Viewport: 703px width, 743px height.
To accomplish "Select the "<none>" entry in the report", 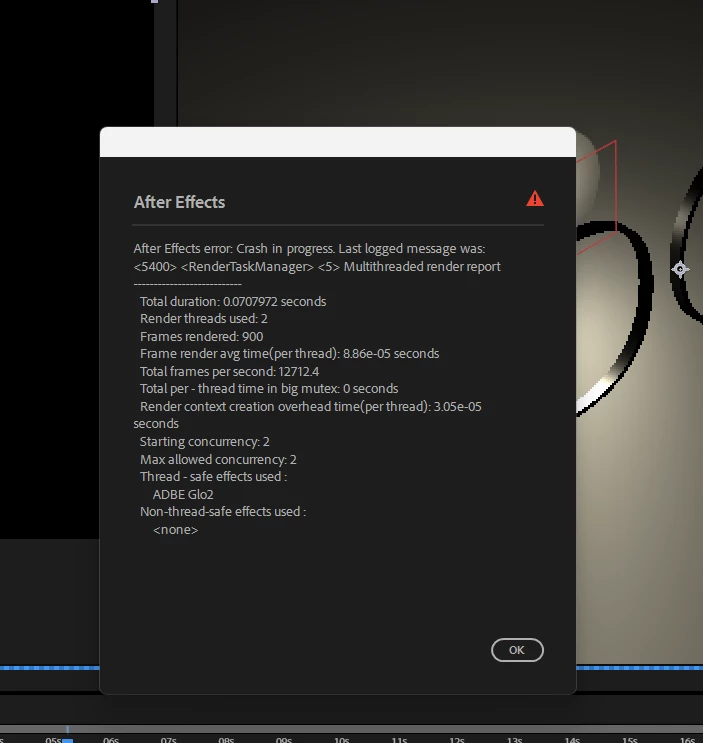I will coord(175,530).
